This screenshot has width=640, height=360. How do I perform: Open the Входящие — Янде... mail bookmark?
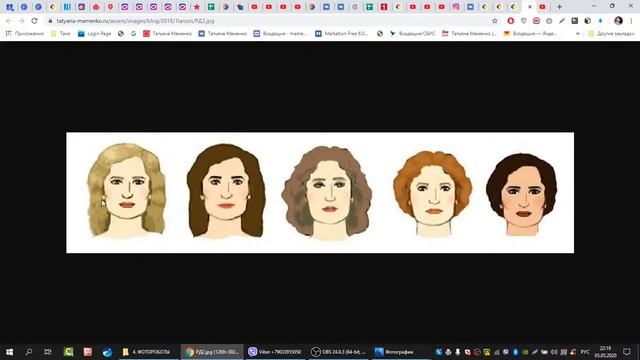coord(530,33)
